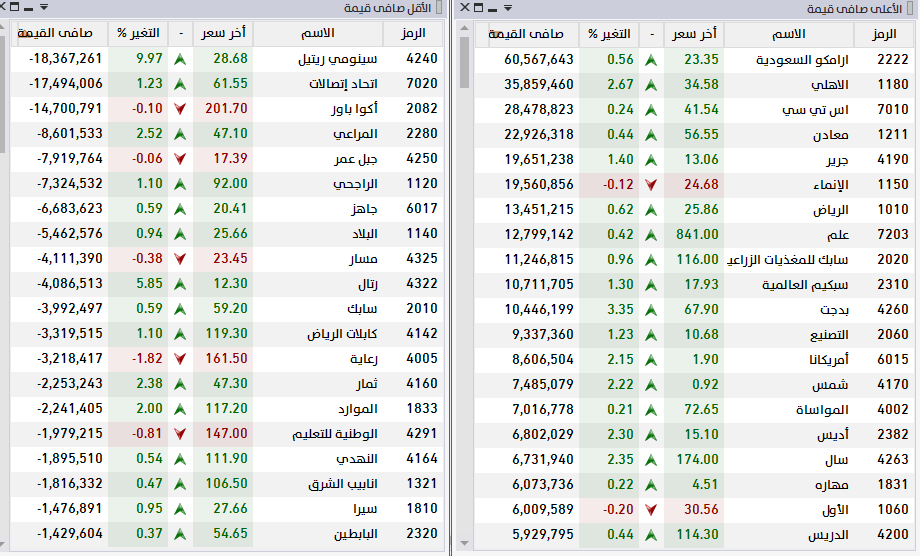Screen dimensions: 920x556
Task: Click up arrow icon in المراعي row
Action: click(x=180, y=134)
